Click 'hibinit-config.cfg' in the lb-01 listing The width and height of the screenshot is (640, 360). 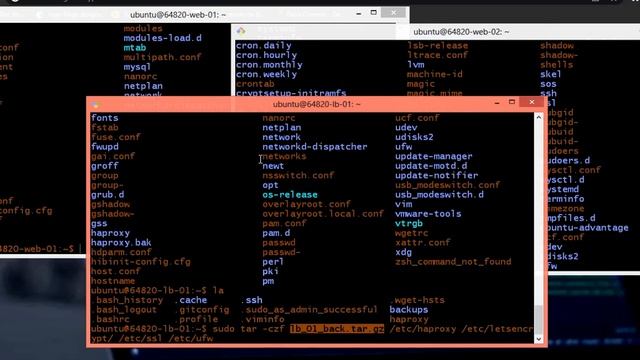pos(141,262)
